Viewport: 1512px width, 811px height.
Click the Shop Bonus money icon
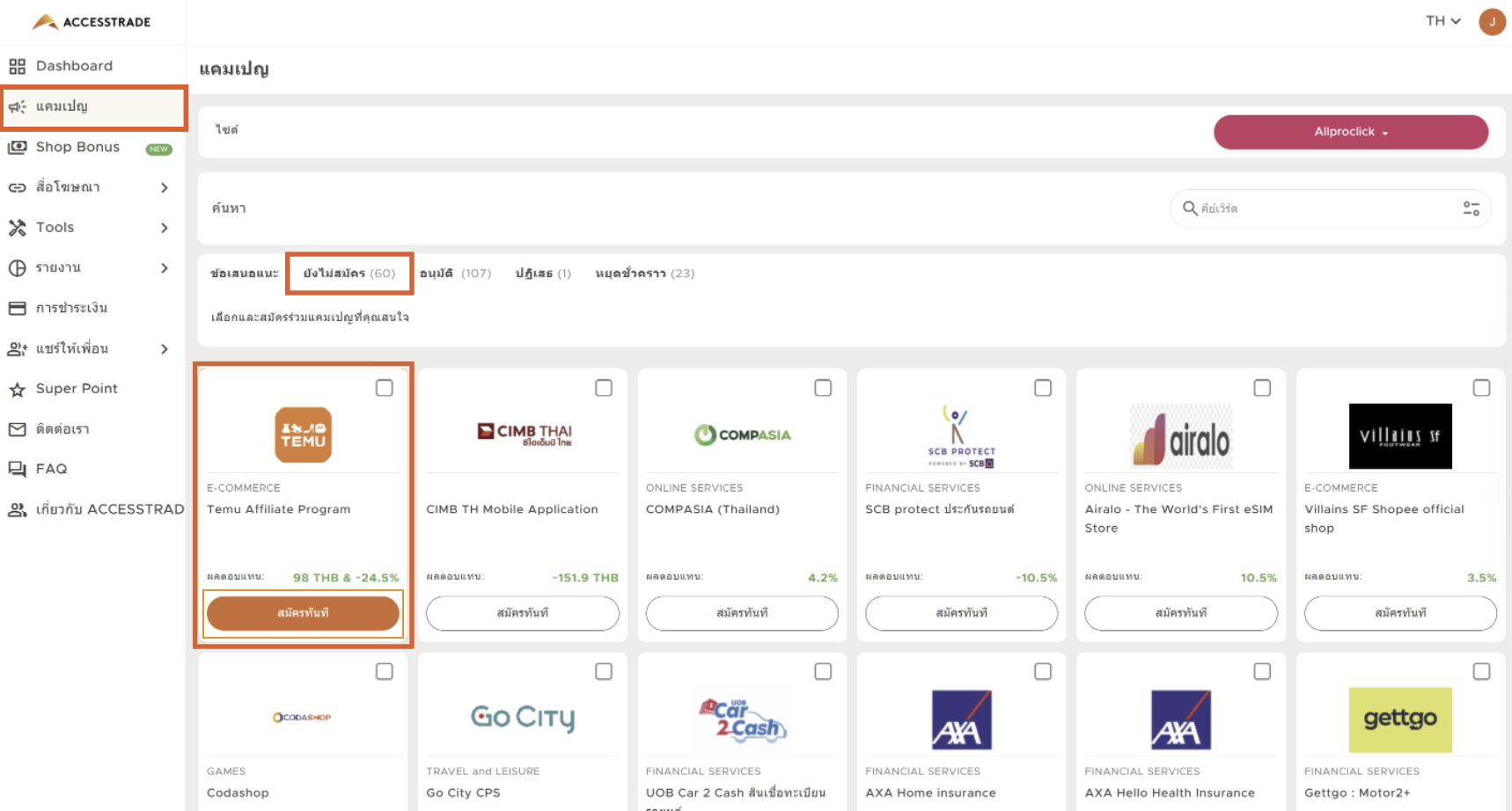18,147
